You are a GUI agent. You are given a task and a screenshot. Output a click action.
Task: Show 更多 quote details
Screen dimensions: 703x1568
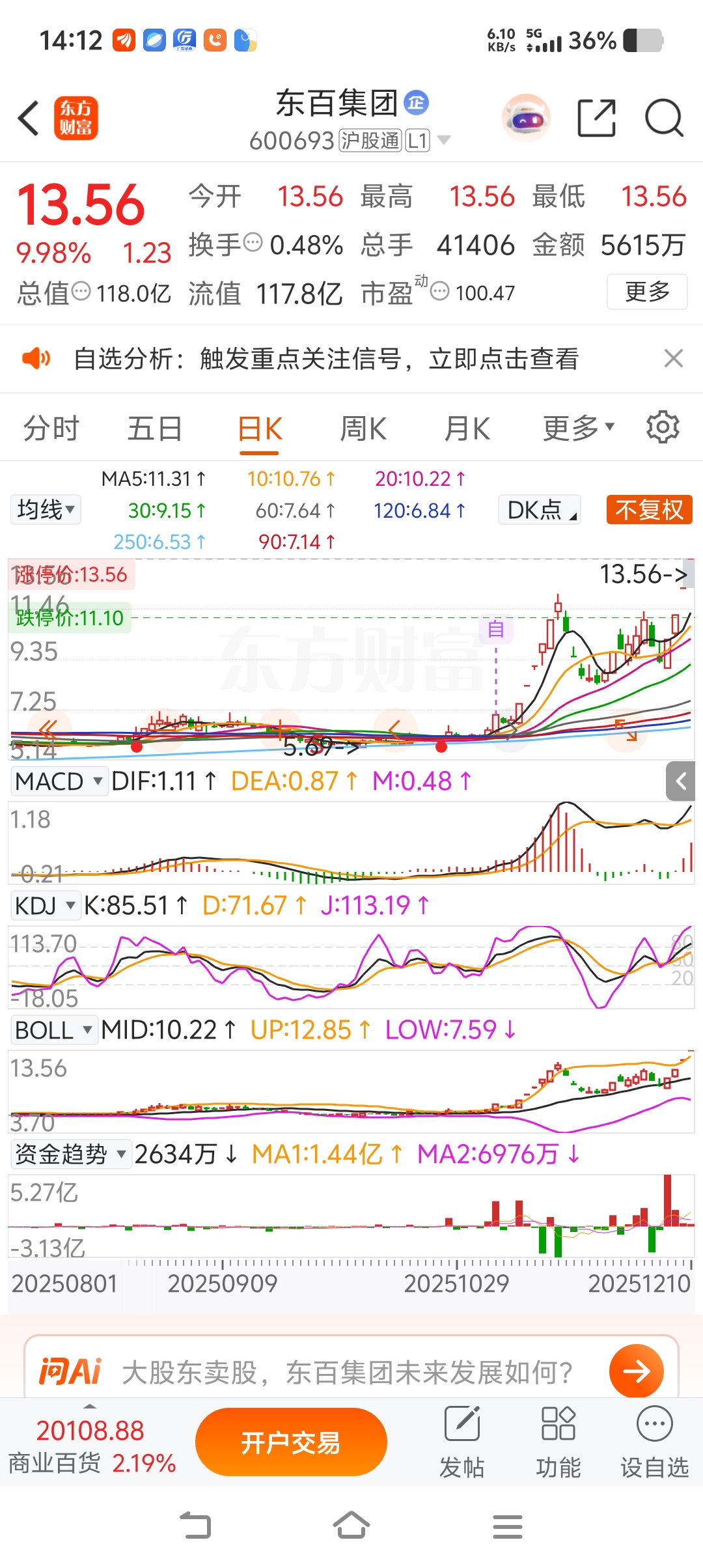(x=647, y=292)
